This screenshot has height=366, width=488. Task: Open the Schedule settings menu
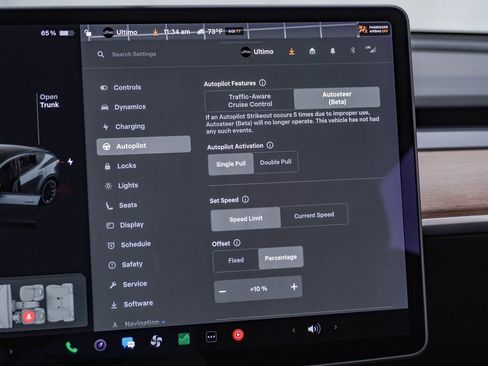pyautogui.click(x=129, y=245)
